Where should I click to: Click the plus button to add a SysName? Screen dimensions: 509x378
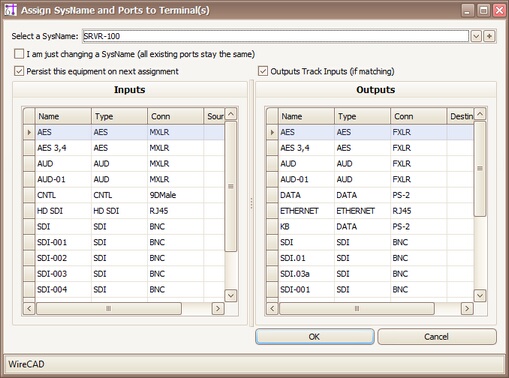coord(489,36)
